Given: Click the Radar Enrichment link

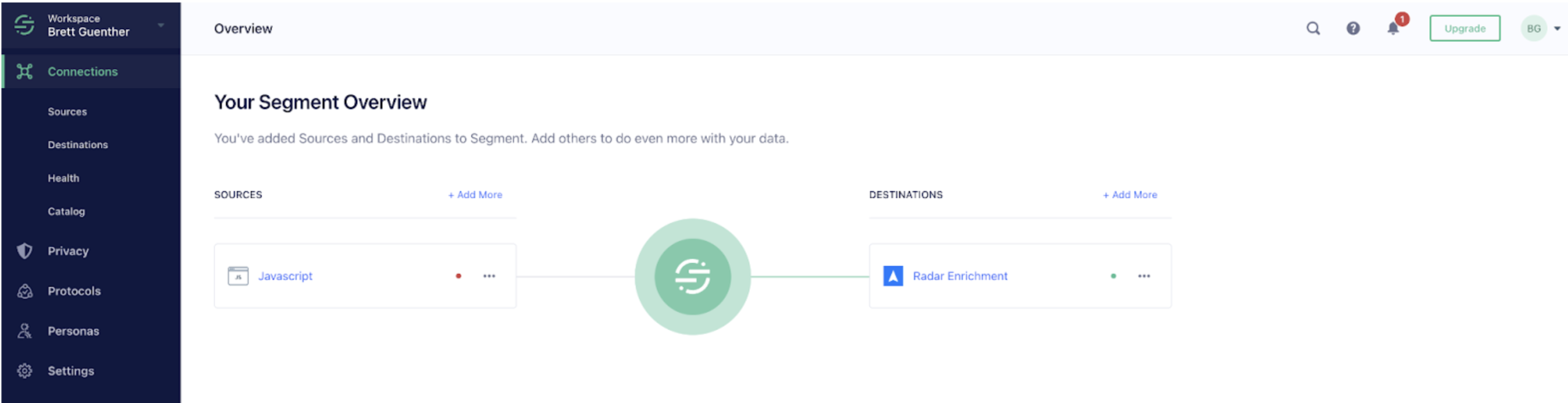Looking at the screenshot, I should click(x=959, y=276).
